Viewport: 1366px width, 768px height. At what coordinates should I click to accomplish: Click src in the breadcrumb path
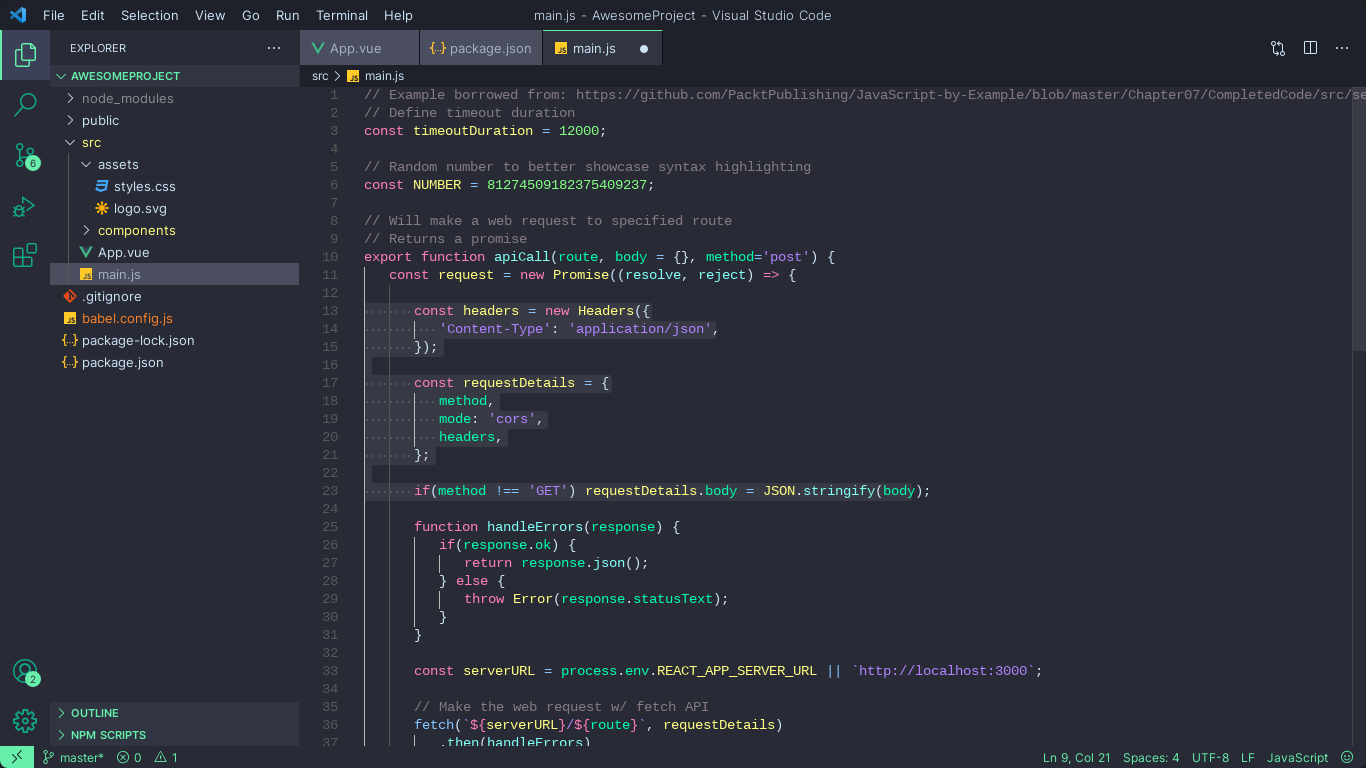[x=320, y=76]
